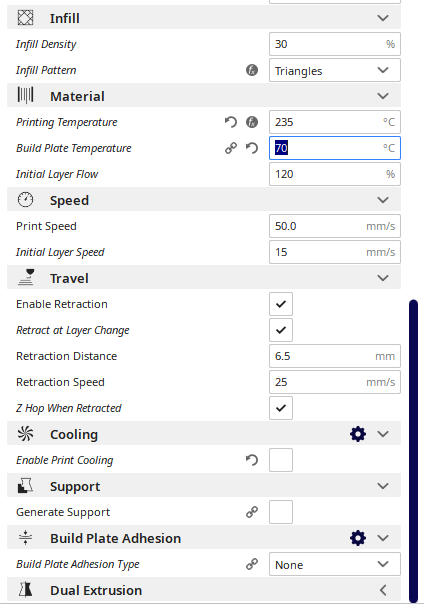Click the formula icon next to Infill Pattern

coord(252,70)
